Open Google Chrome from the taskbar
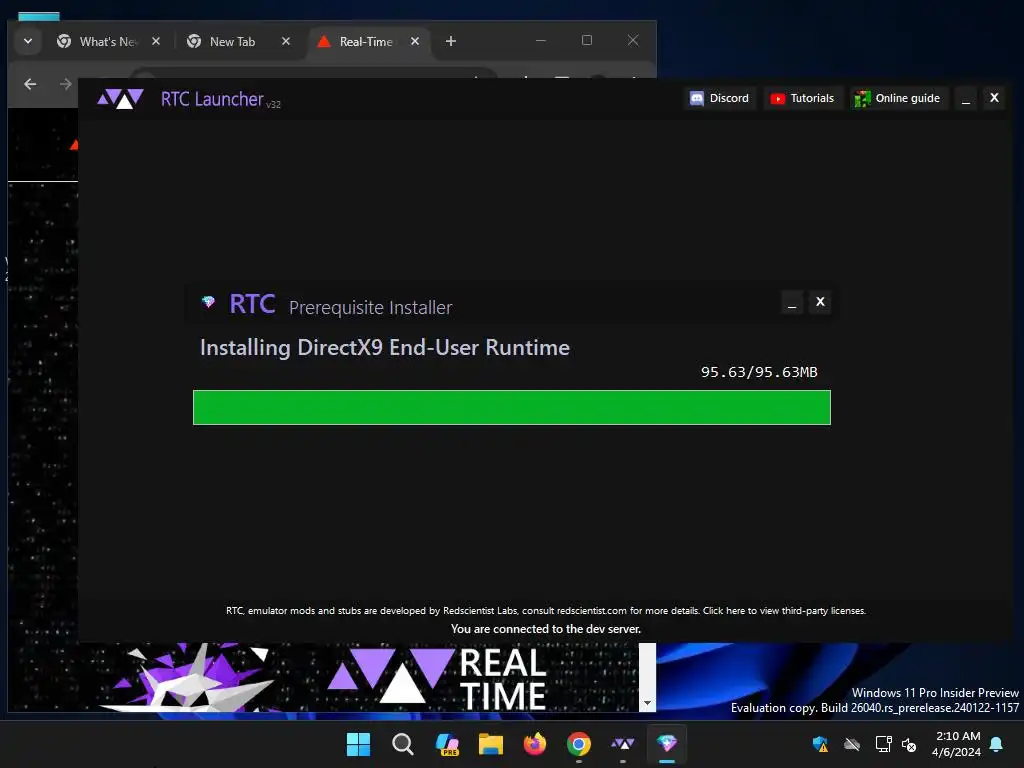Image resolution: width=1024 pixels, height=768 pixels. 579,744
